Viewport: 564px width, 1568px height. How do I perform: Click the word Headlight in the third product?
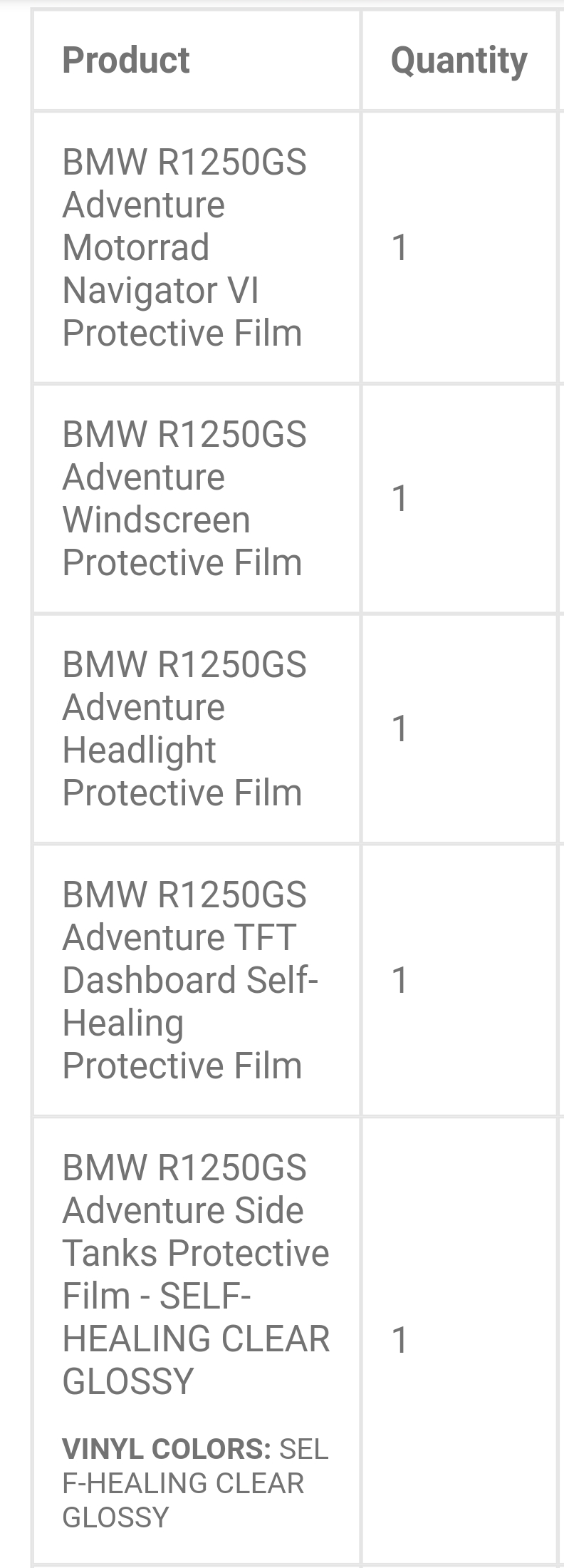click(139, 750)
